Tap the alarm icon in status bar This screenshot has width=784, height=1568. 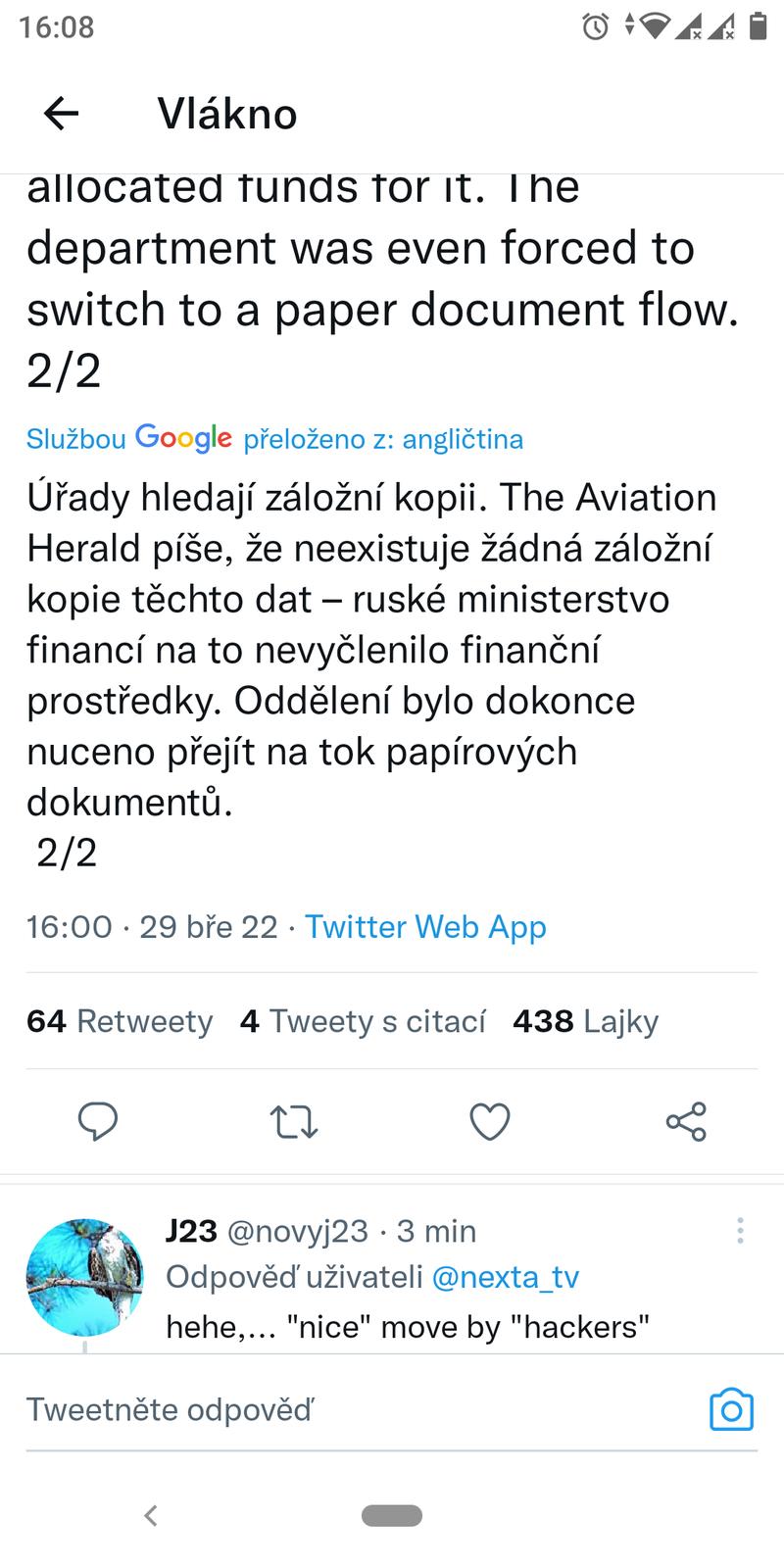coord(595,26)
